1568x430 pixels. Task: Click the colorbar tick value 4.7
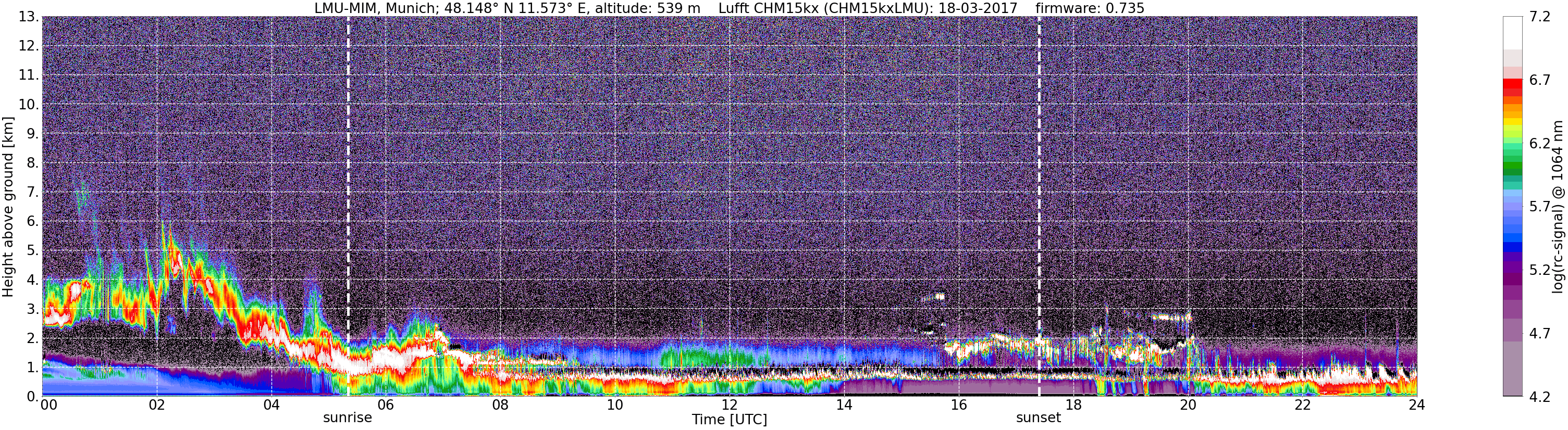pos(1539,333)
